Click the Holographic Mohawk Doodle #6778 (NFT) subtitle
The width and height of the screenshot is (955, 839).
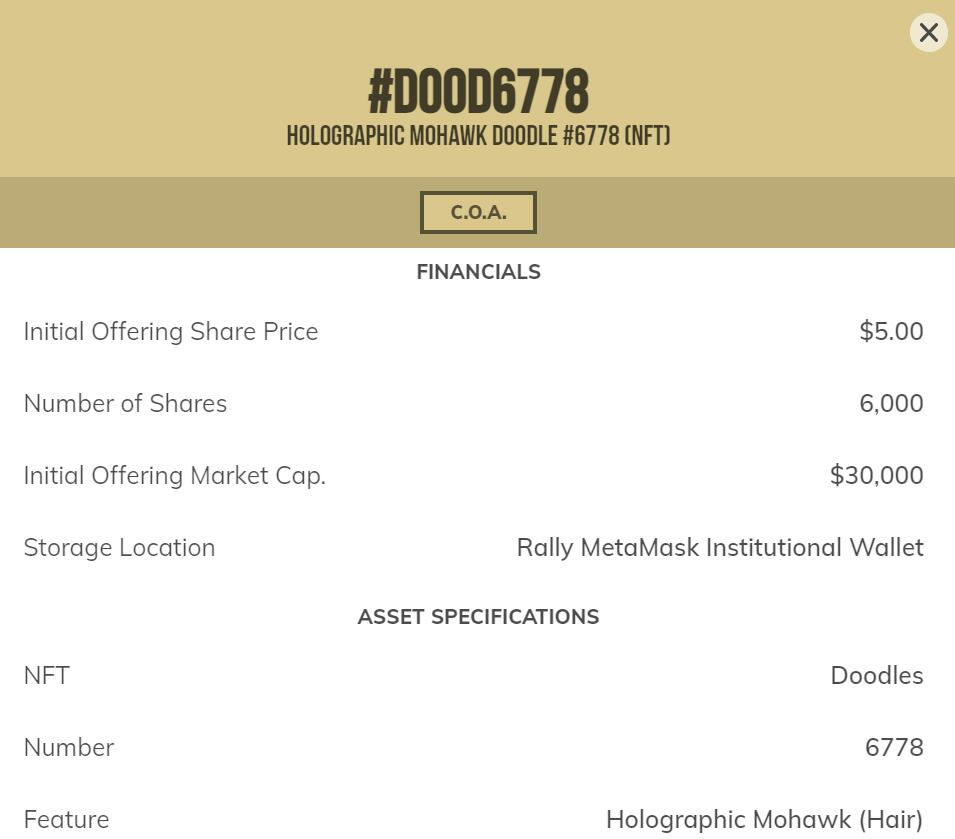coord(478,136)
